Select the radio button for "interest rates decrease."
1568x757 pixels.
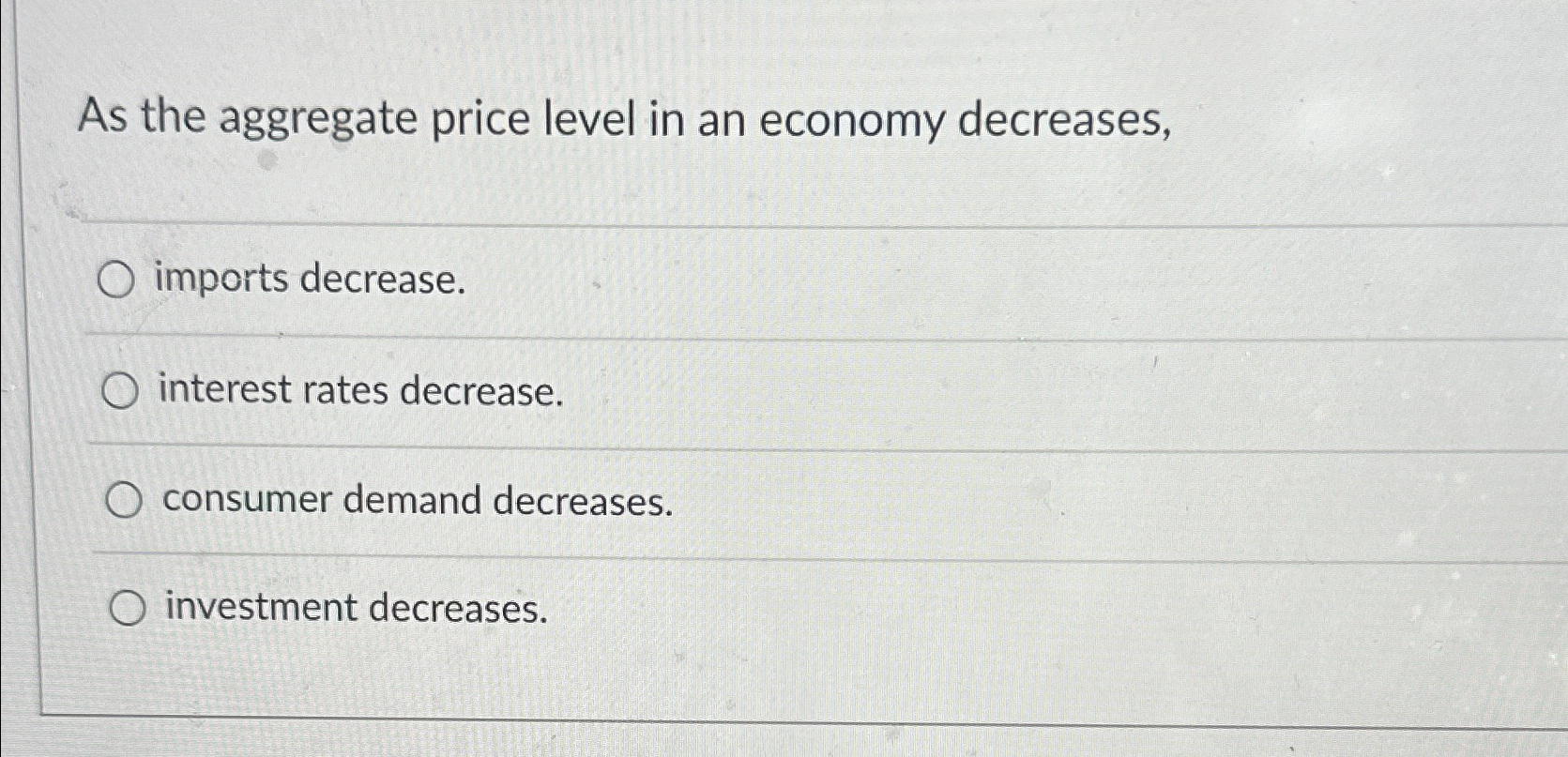click(x=121, y=390)
